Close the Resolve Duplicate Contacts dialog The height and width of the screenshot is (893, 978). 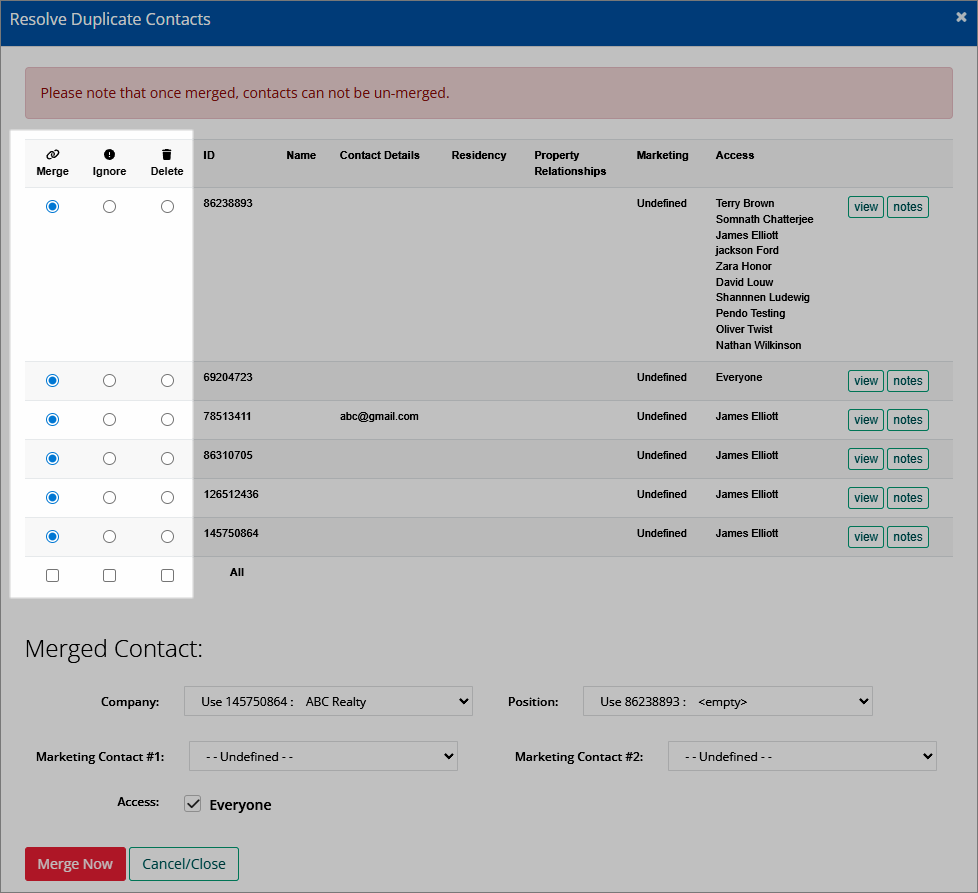coord(961,17)
